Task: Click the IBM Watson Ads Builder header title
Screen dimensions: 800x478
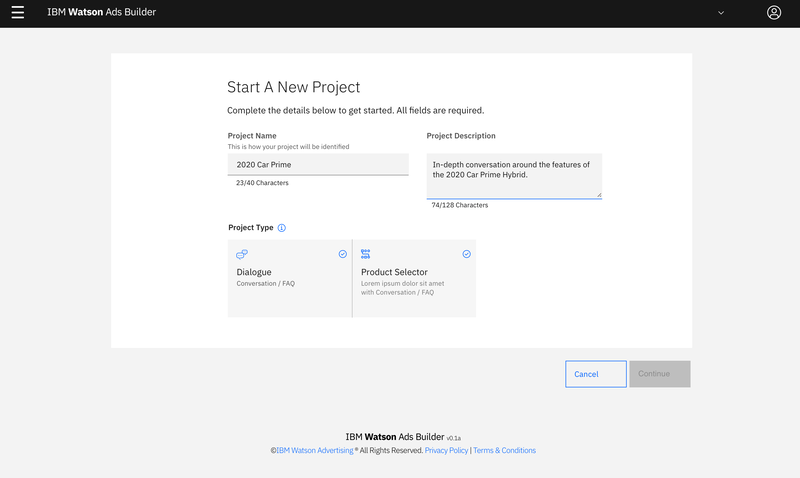Action: tap(102, 12)
